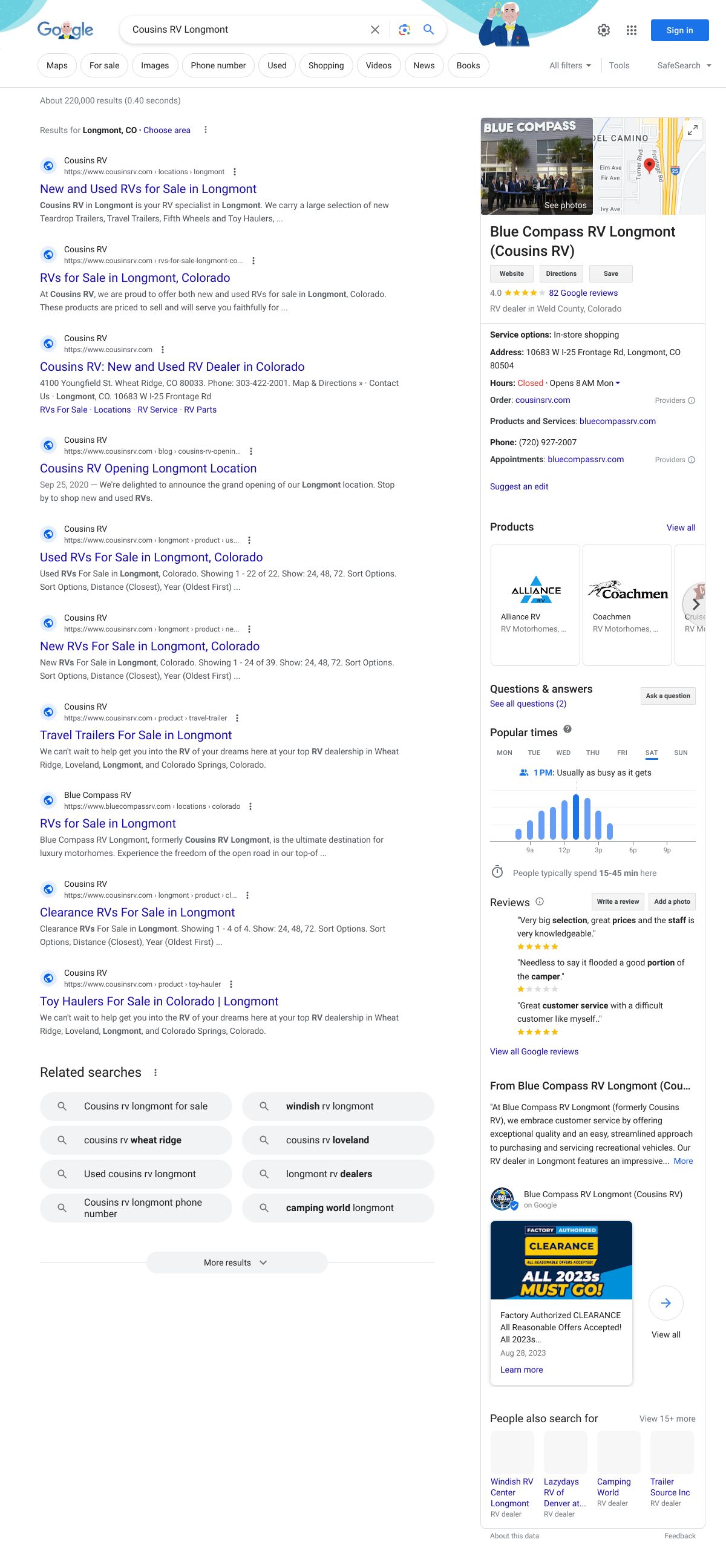Open the Google apps grid icon
The width and height of the screenshot is (726, 1568).
(632, 30)
